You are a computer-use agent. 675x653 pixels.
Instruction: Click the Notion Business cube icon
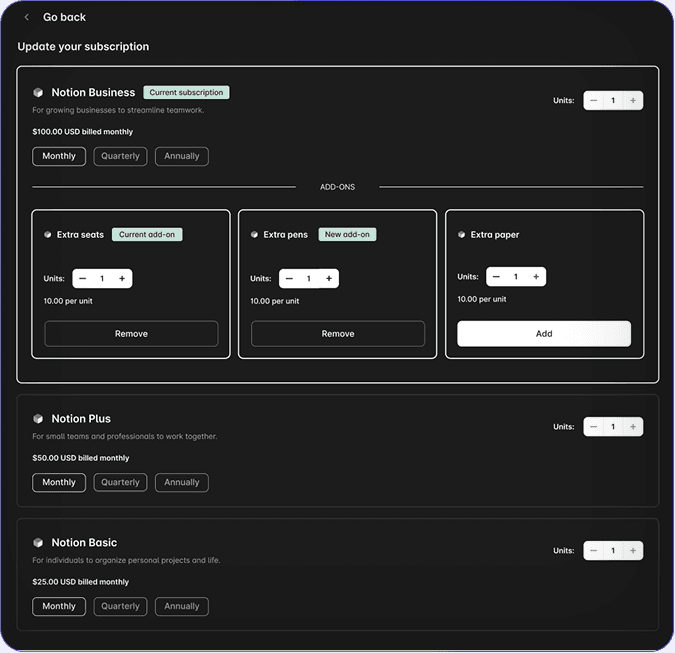click(38, 93)
